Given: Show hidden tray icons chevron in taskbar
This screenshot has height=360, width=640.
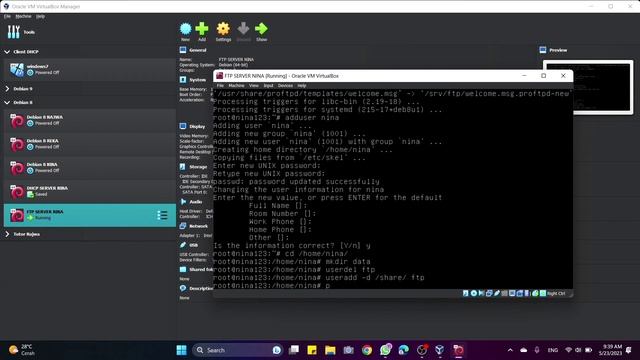Looking at the screenshot, I should pyautogui.click(x=510, y=350).
